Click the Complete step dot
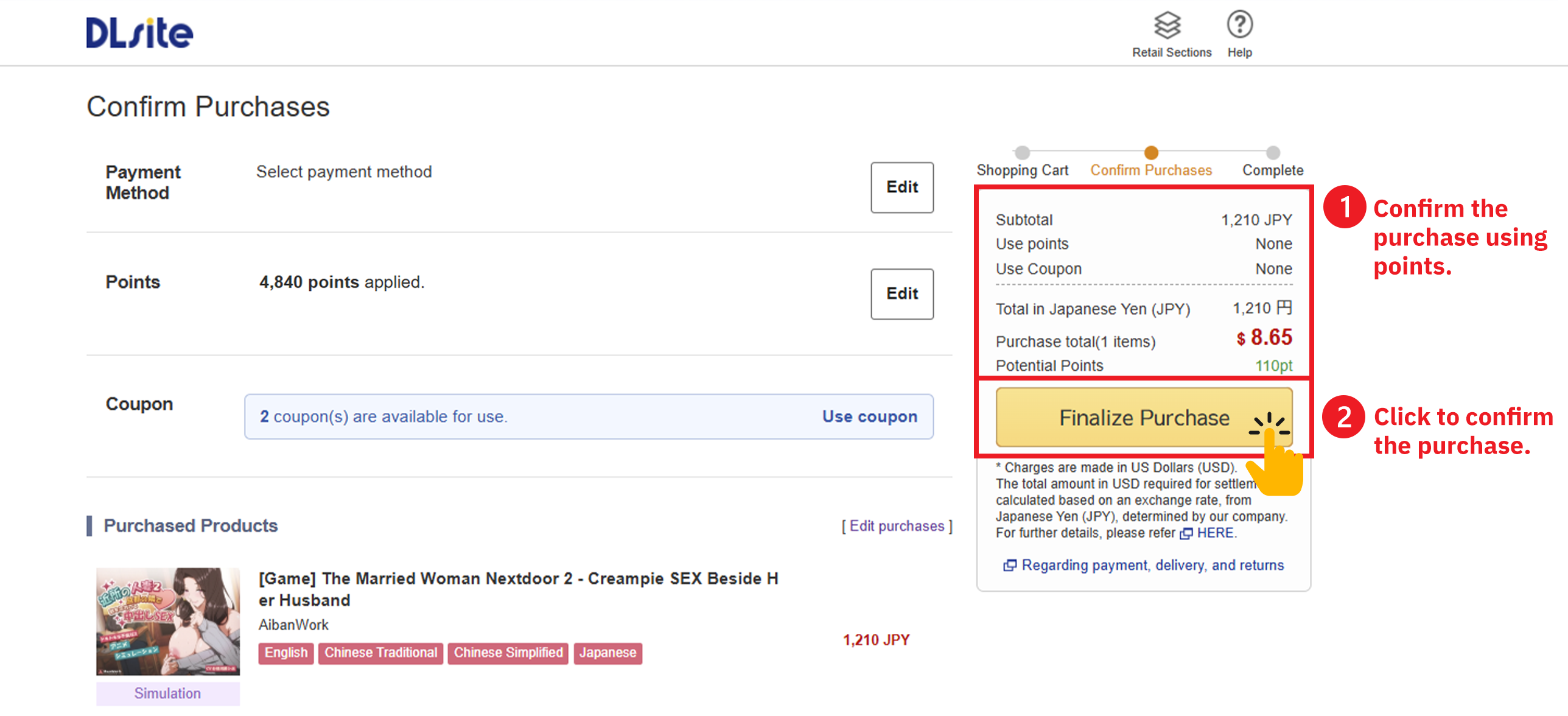The image size is (1568, 716). [1273, 152]
